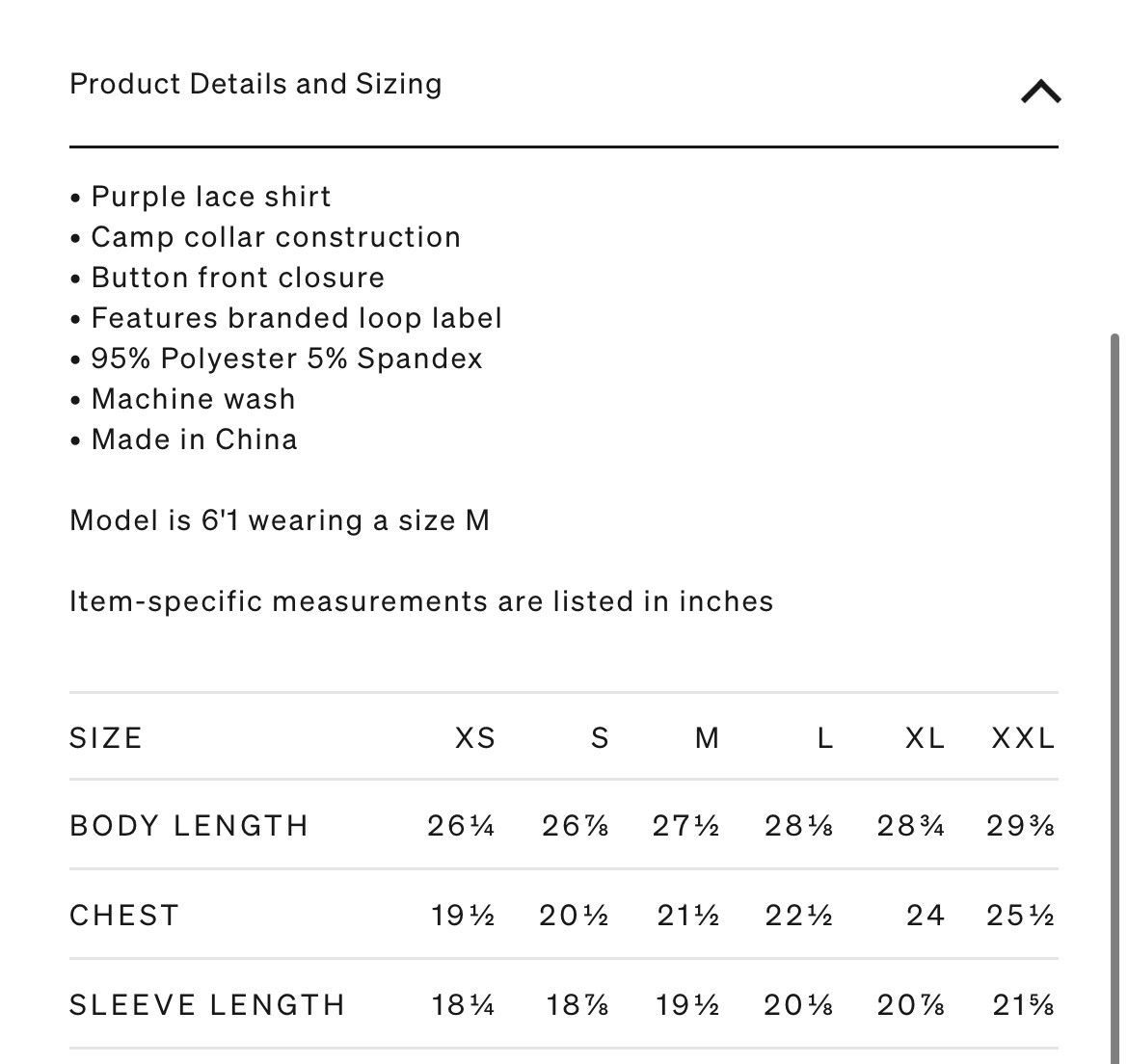Click the measurements listed in inches note

[421, 601]
